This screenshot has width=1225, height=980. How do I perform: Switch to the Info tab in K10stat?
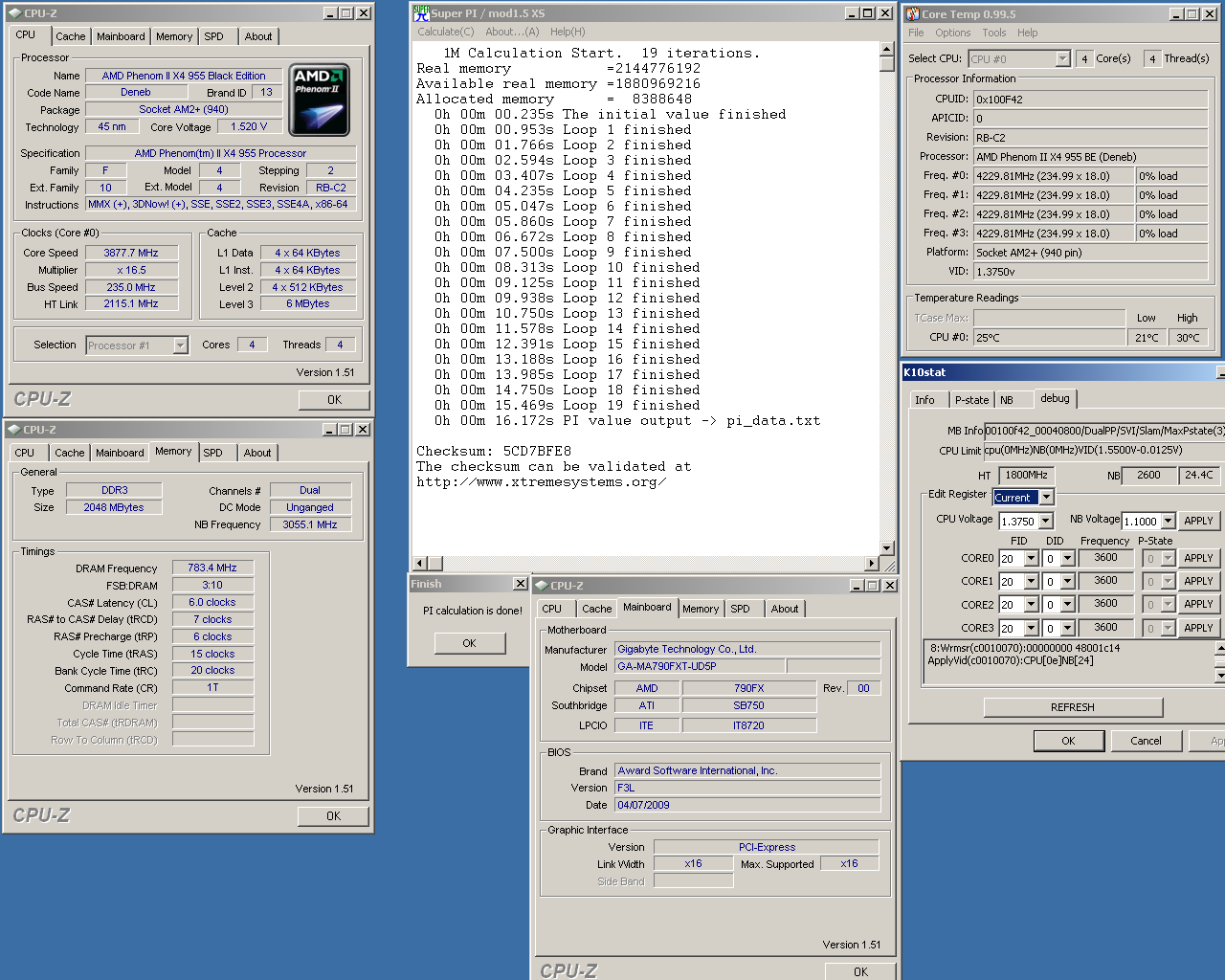pyautogui.click(x=924, y=400)
